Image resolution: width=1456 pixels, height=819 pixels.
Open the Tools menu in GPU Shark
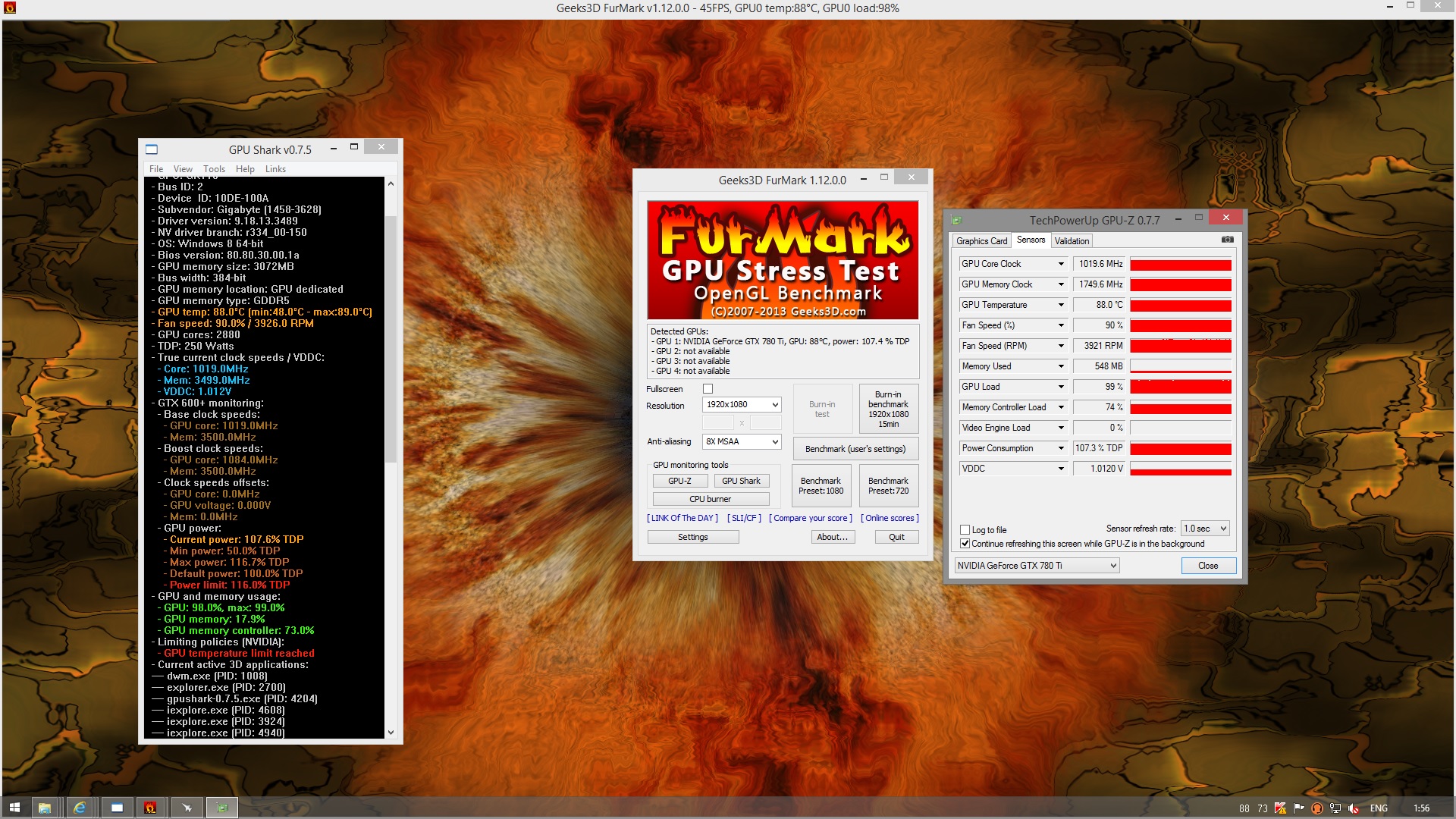(214, 169)
